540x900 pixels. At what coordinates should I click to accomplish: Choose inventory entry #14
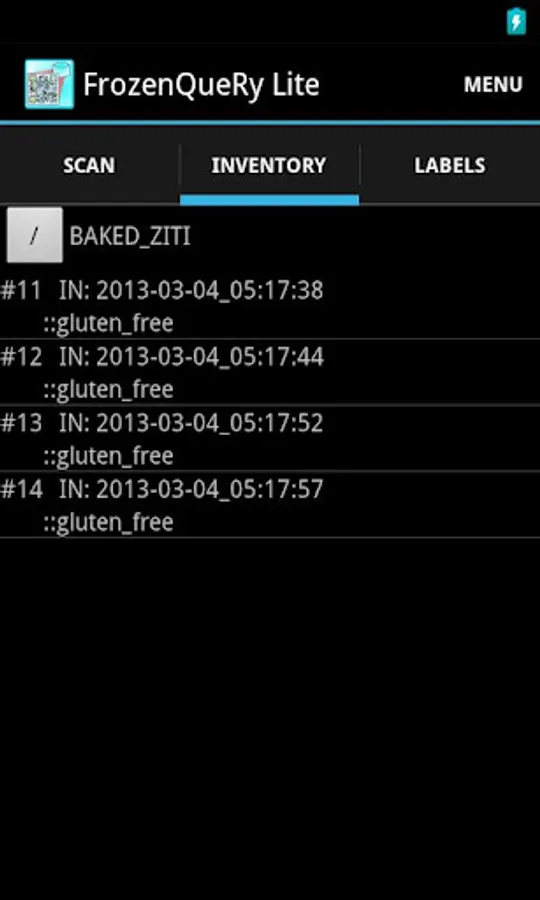(270, 505)
